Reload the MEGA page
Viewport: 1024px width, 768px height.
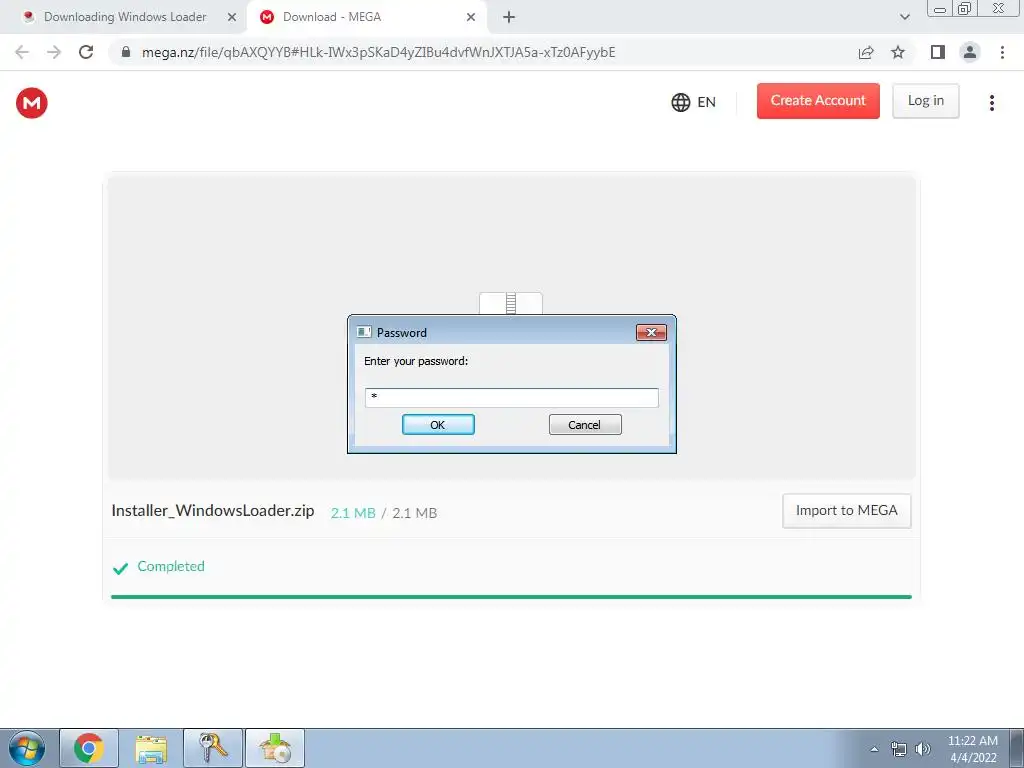86,52
